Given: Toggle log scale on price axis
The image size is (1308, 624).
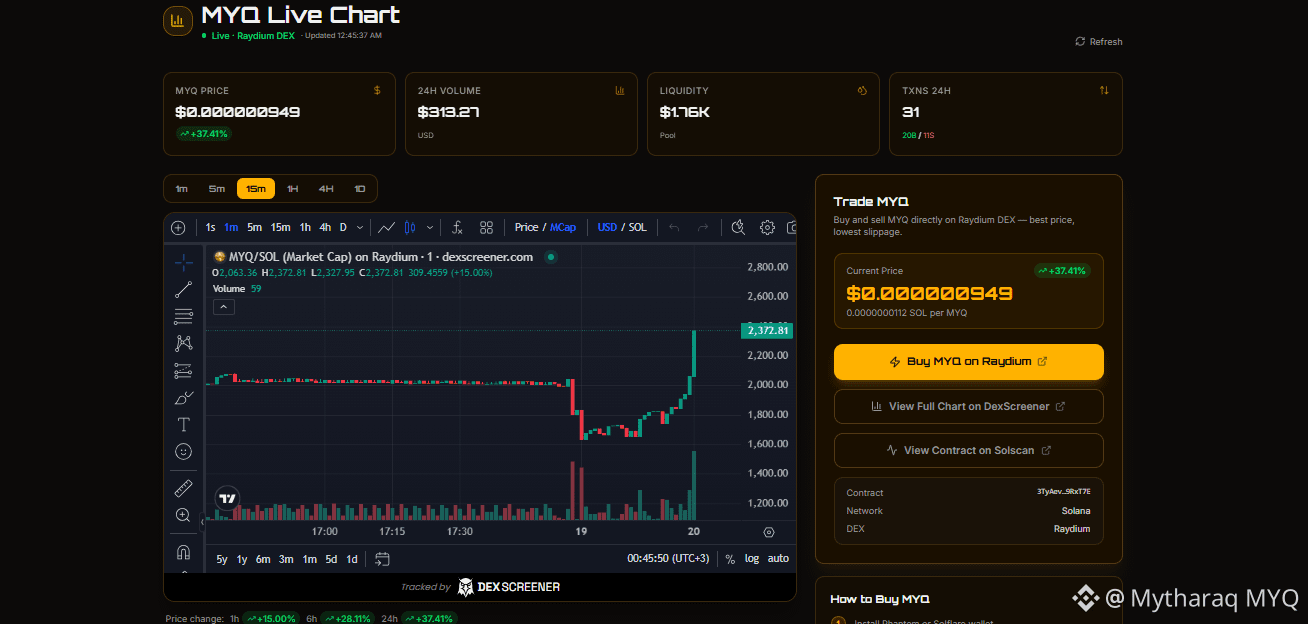Looking at the screenshot, I should click(752, 559).
